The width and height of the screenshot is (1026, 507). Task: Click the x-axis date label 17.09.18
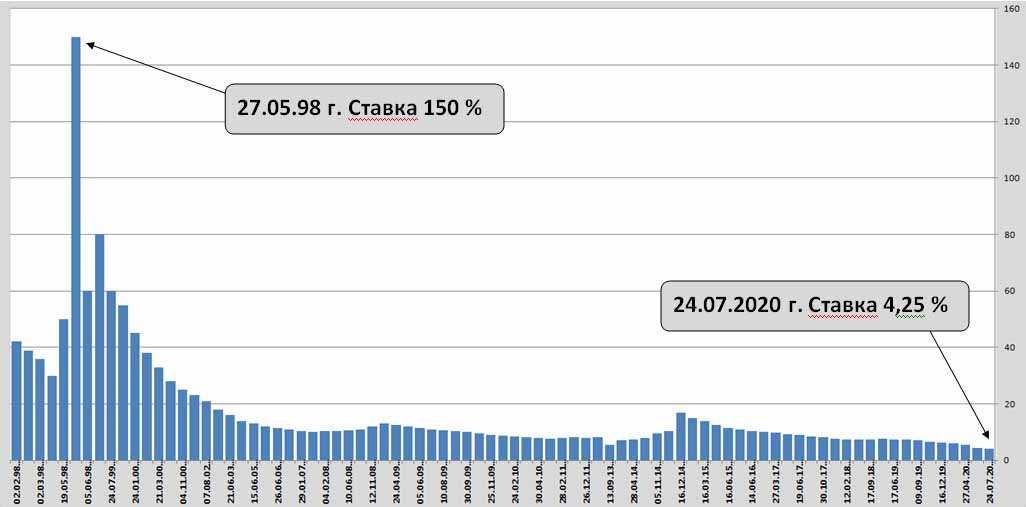870,483
